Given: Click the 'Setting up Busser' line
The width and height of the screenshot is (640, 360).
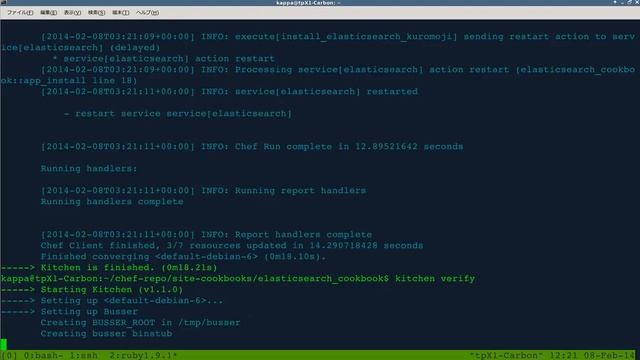Looking at the screenshot, I should click(89, 312).
